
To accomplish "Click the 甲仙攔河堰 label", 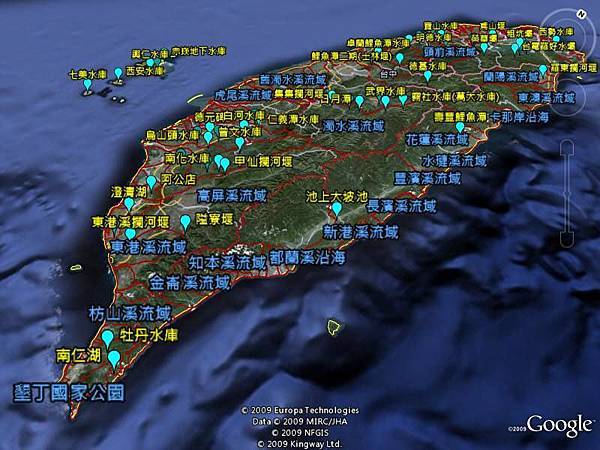I will click(x=263, y=162).
